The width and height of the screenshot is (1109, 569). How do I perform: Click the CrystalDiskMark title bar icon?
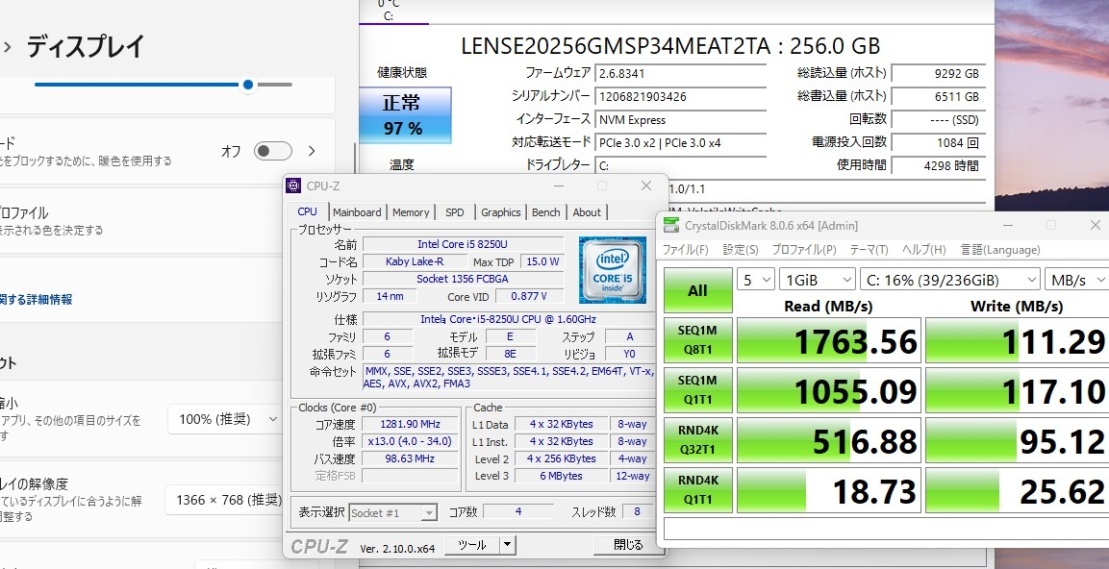pos(669,225)
